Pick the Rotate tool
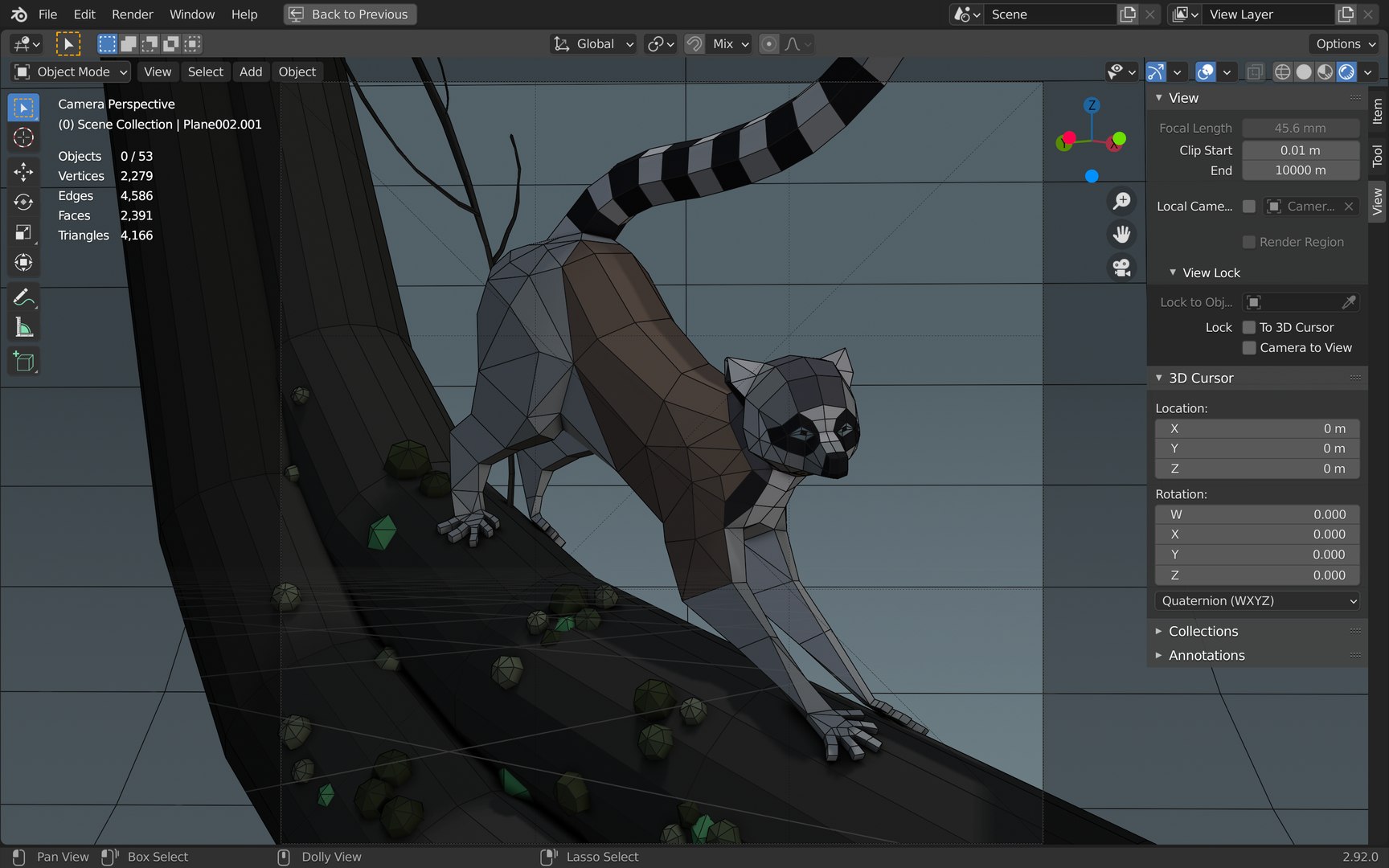 (x=23, y=202)
